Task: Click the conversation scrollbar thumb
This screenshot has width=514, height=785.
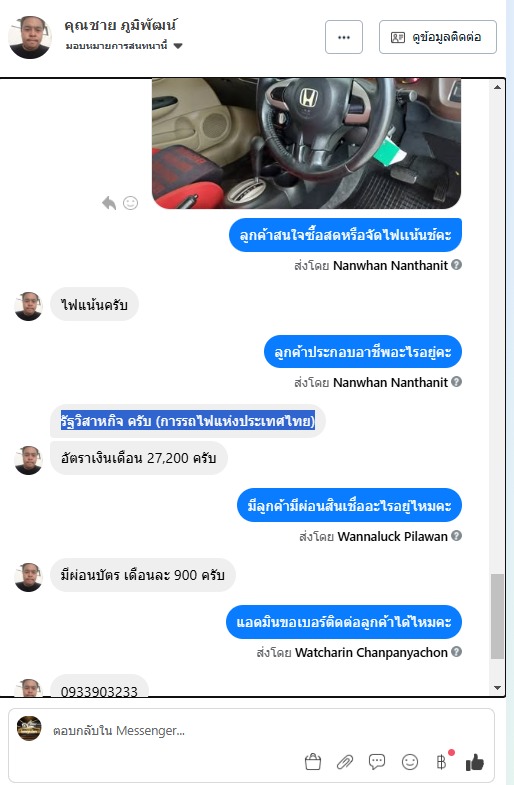Action: (497, 616)
